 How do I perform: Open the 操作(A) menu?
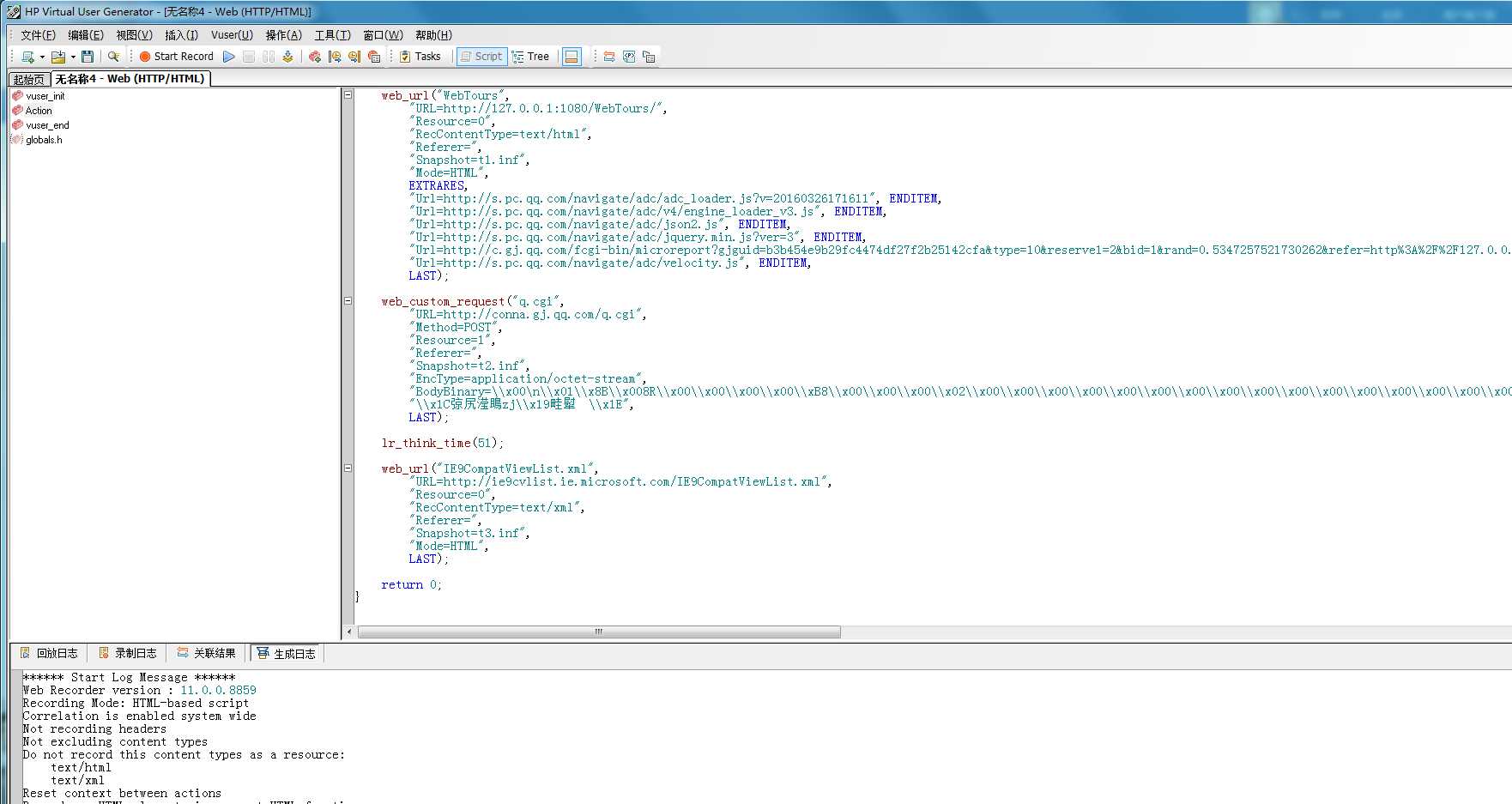click(x=283, y=35)
